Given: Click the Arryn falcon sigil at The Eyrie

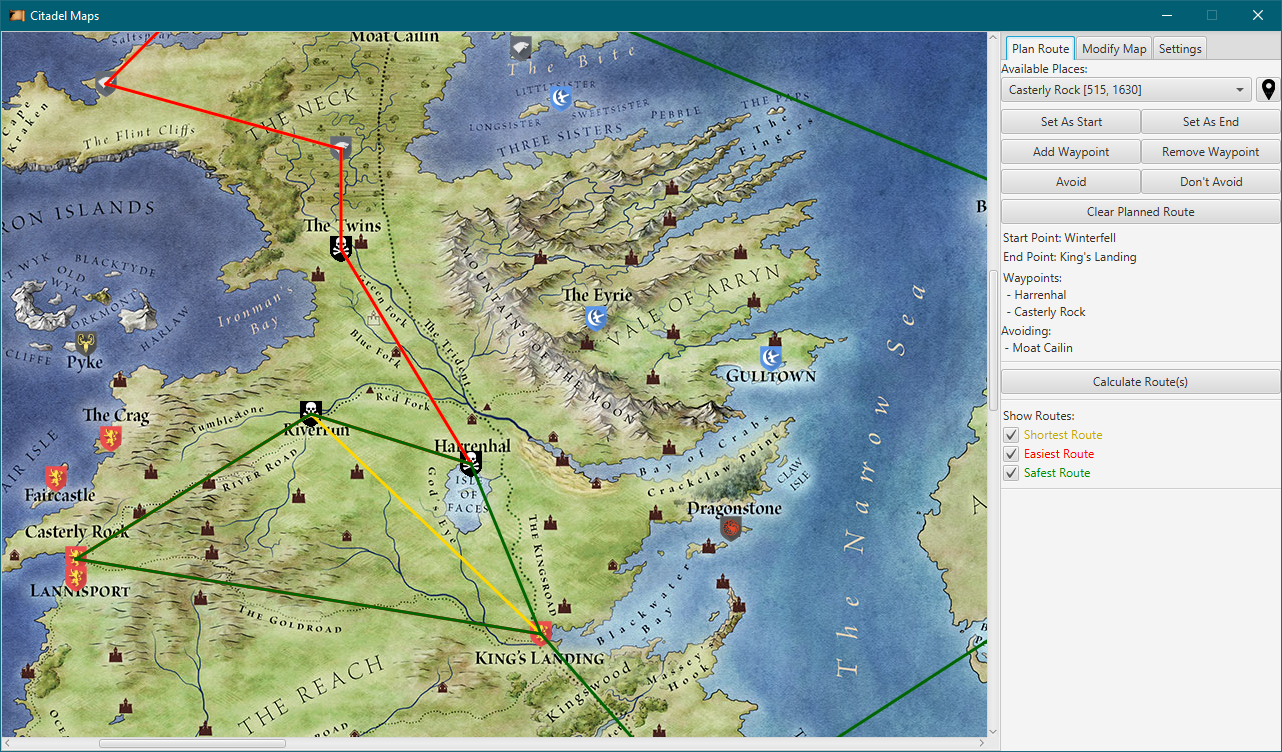Looking at the screenshot, I should pos(596,318).
